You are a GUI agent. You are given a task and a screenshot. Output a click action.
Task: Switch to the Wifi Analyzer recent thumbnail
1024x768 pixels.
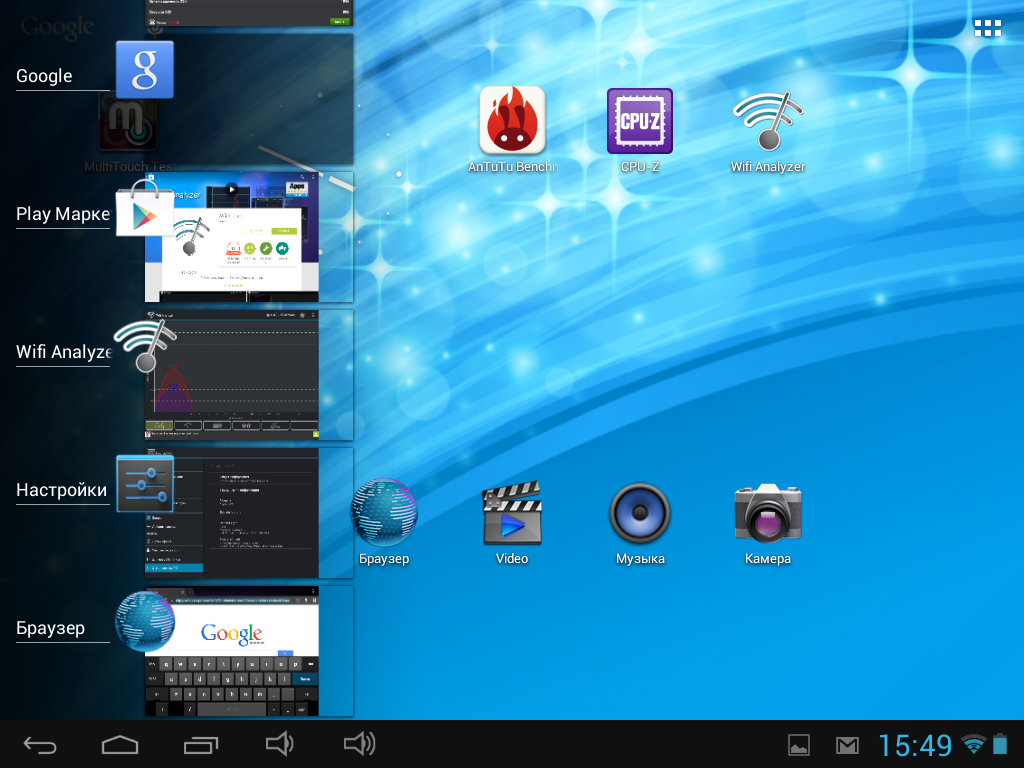(x=248, y=375)
